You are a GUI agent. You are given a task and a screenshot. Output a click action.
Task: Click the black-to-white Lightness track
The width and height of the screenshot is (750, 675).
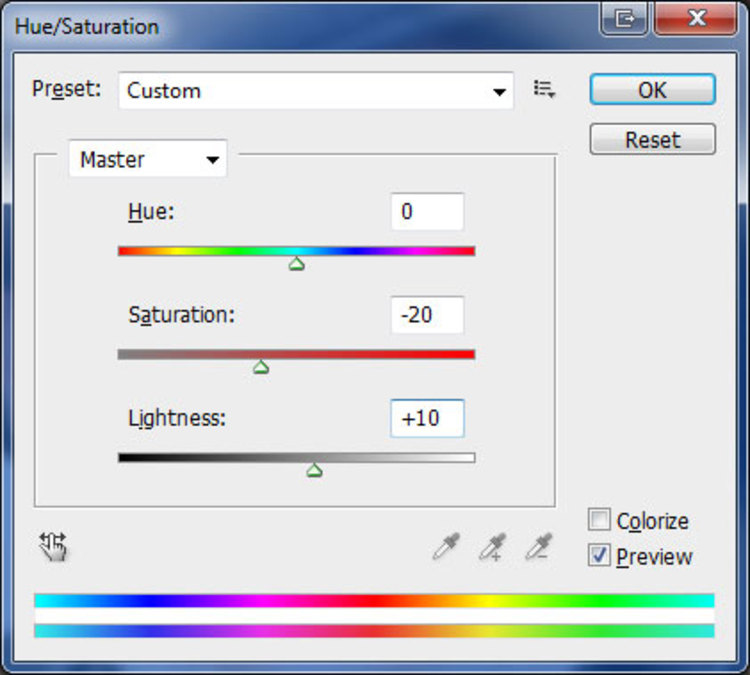pos(297,458)
